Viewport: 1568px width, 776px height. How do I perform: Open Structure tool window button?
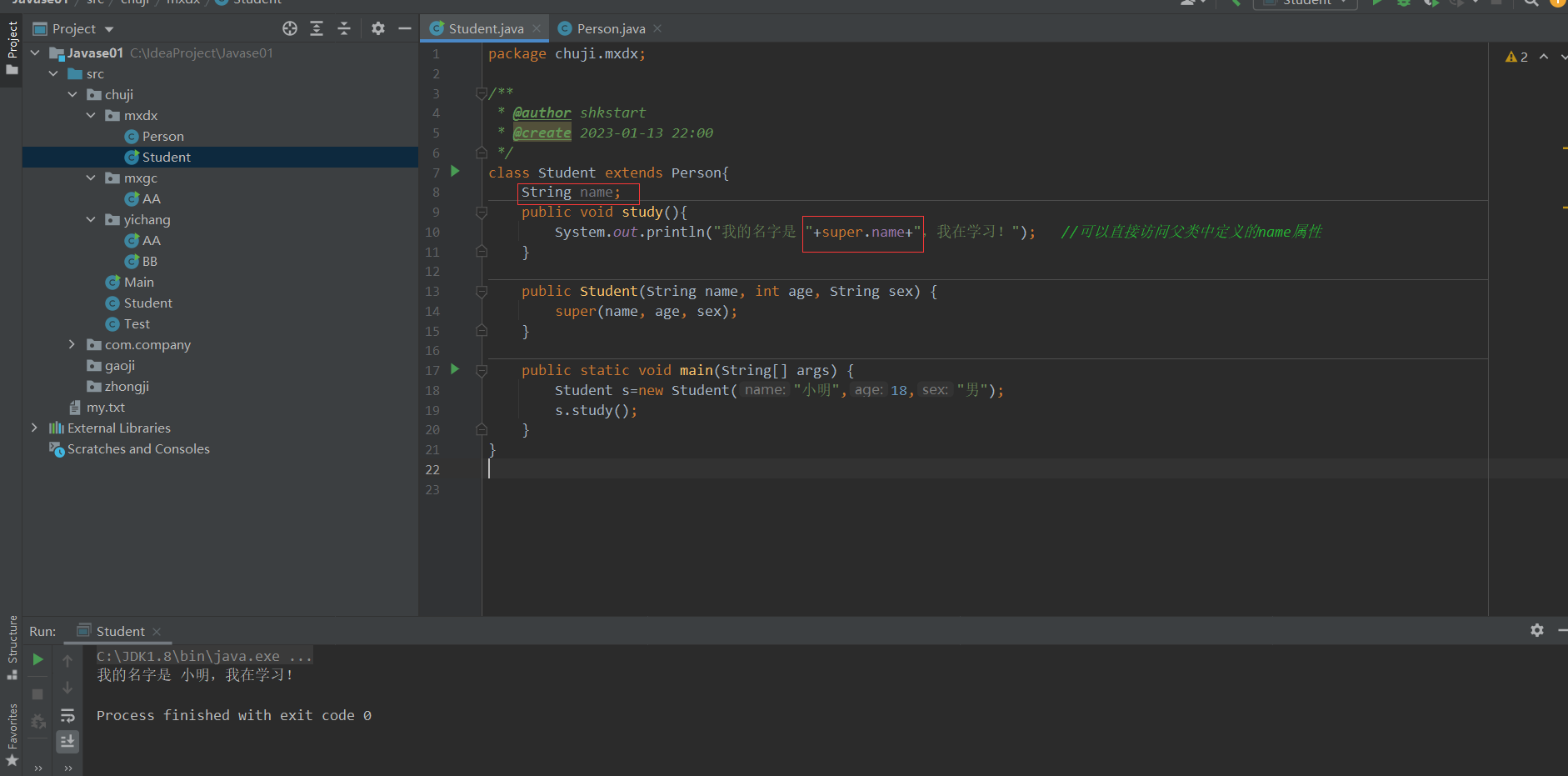pyautogui.click(x=12, y=648)
